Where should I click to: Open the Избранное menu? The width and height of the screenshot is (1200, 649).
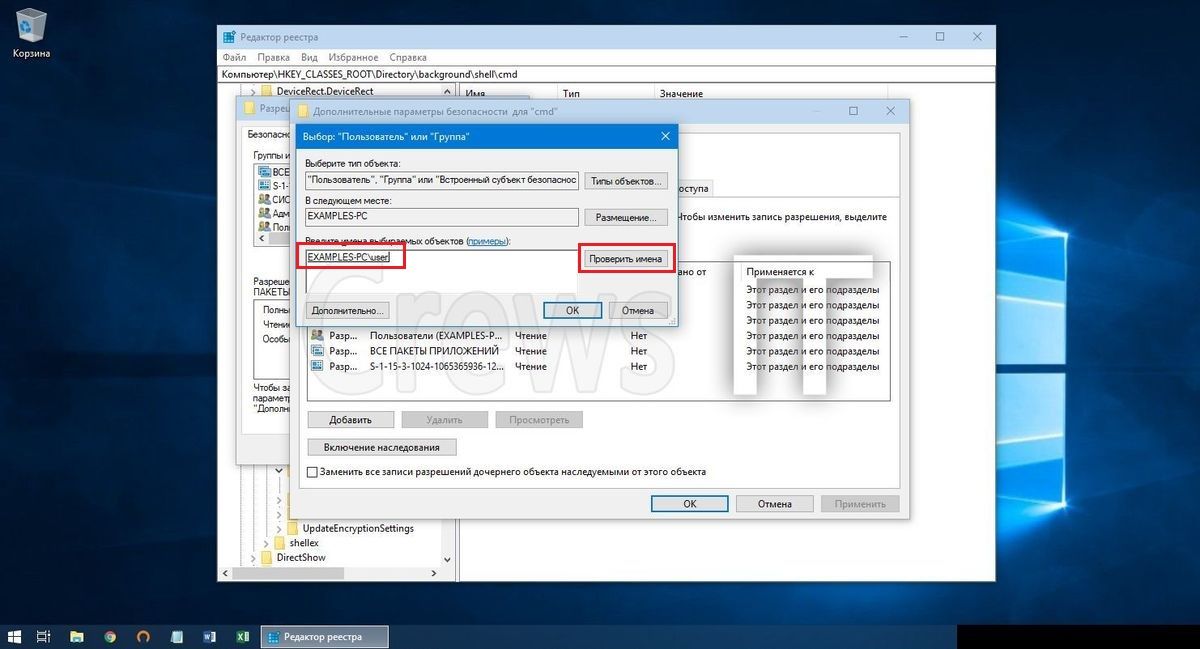353,58
